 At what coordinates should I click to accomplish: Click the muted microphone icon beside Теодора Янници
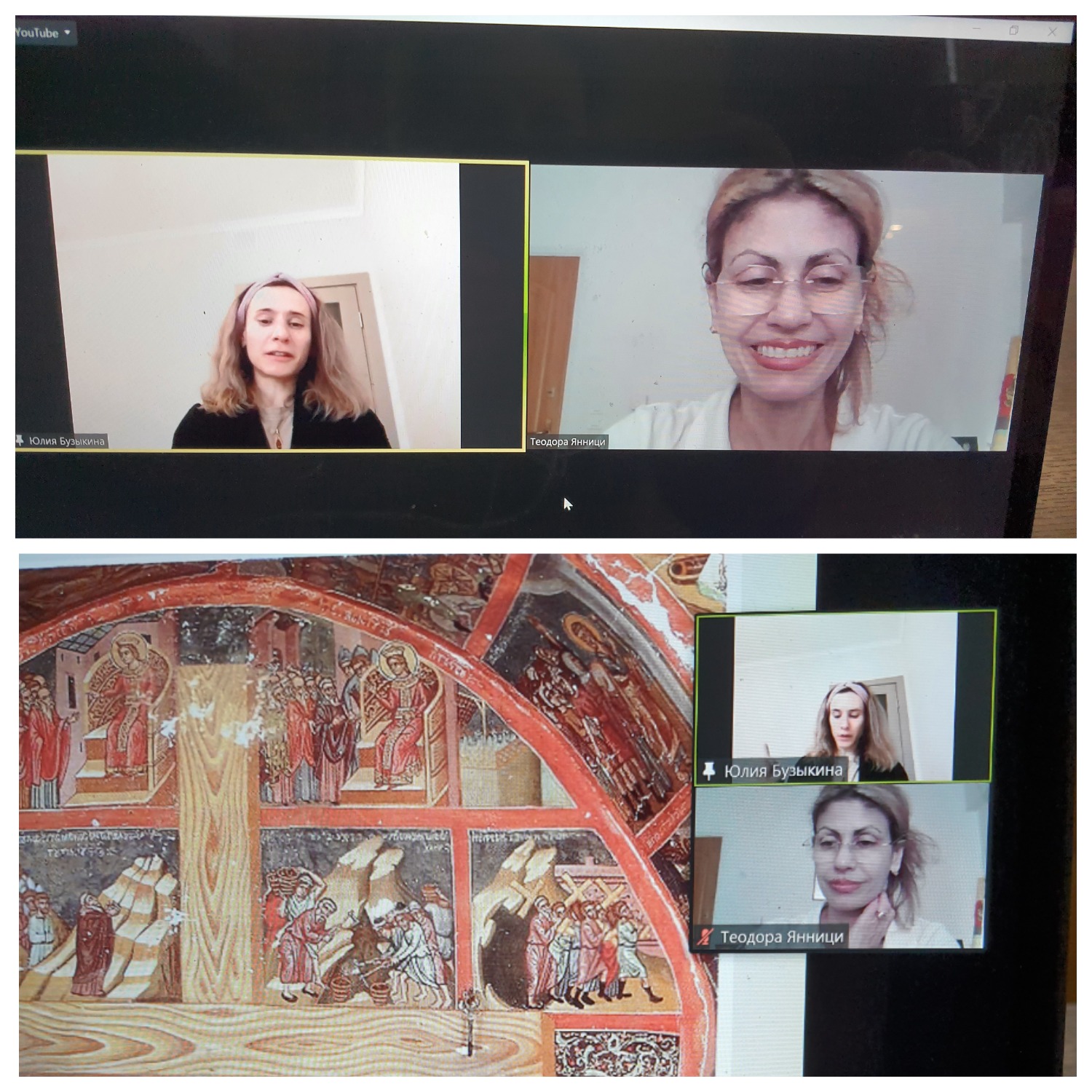click(x=705, y=937)
